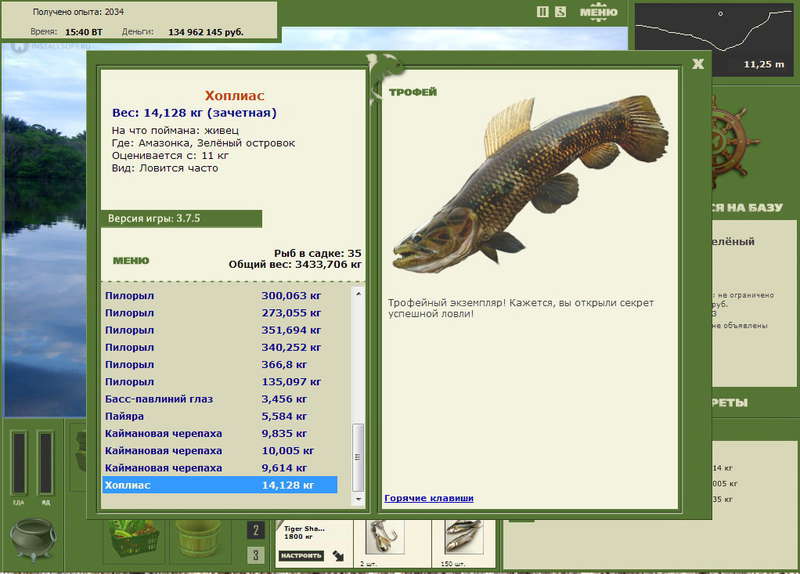
Task: Click the fish list scroll down arrow
Action: coord(358,499)
